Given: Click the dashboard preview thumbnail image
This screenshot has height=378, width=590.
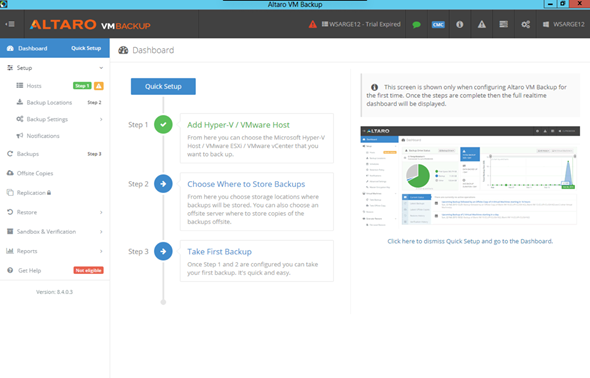Looking at the screenshot, I should tap(470, 178).
